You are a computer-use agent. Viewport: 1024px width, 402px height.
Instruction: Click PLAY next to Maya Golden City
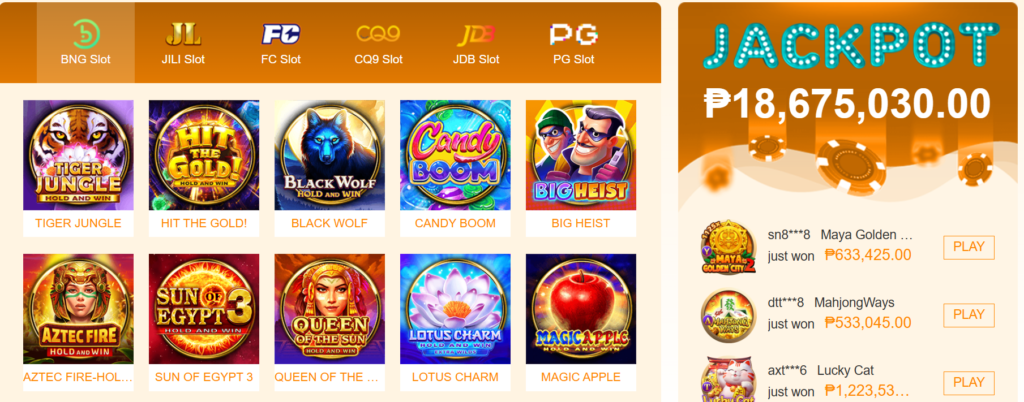pos(968,247)
